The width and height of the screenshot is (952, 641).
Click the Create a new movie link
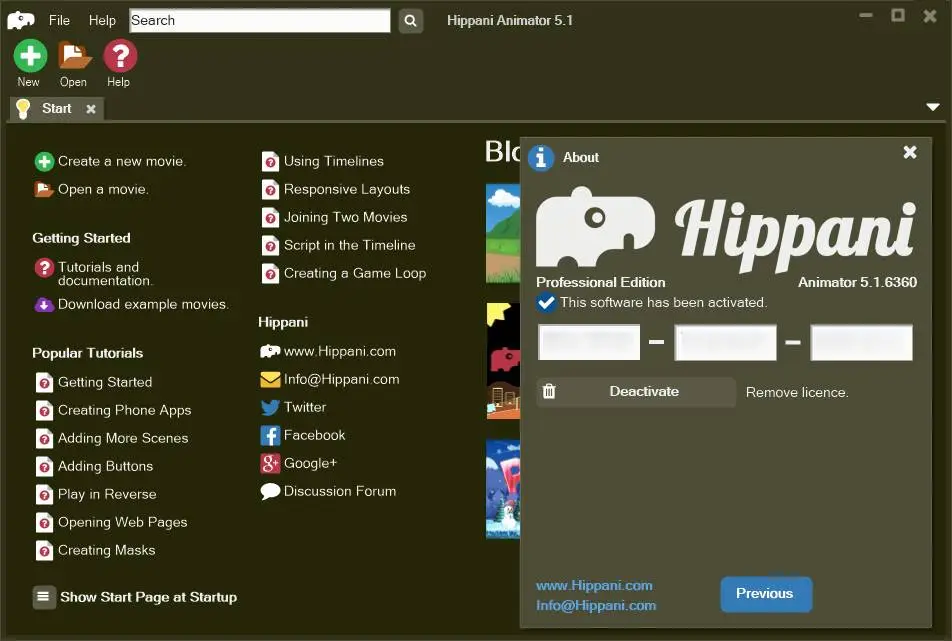coord(121,161)
